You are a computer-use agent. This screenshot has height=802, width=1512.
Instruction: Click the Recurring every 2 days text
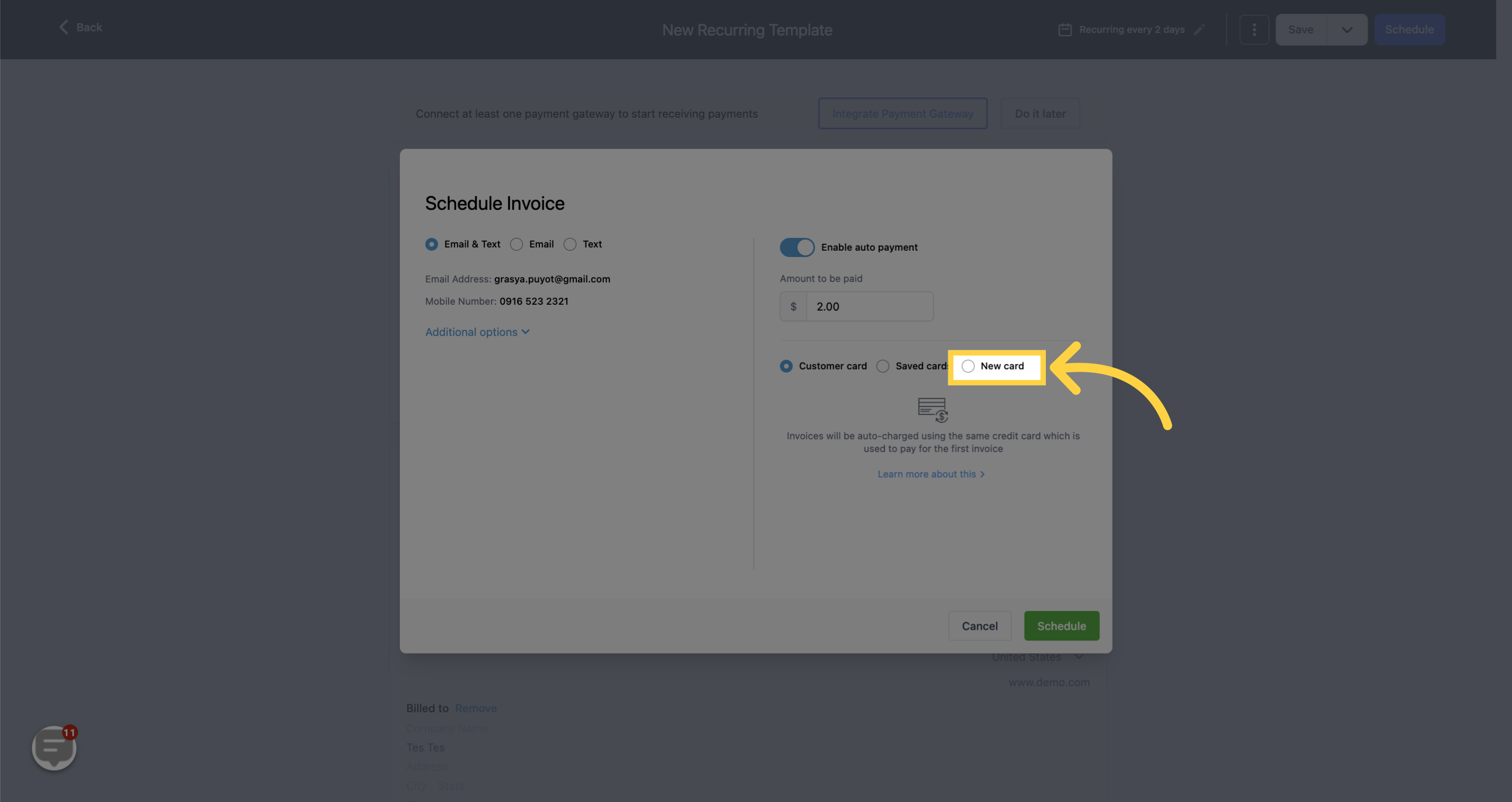click(1132, 29)
